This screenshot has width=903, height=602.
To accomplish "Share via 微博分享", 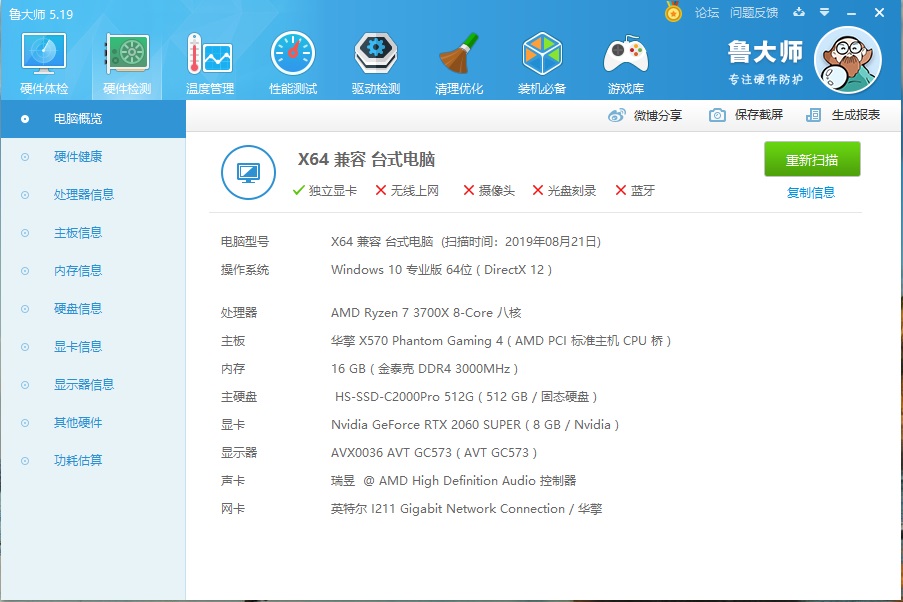I will pos(646,115).
